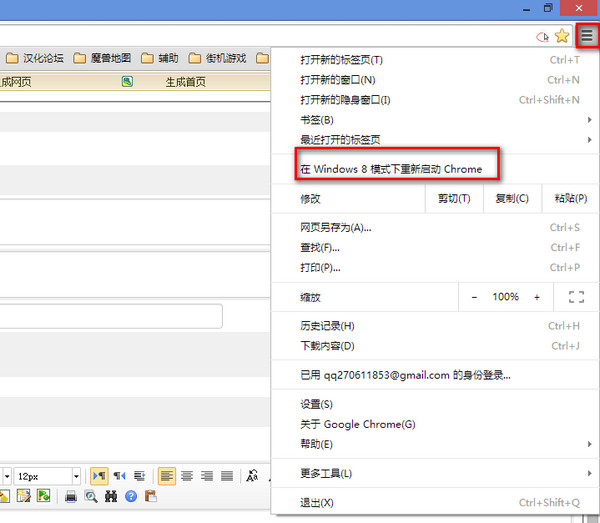600x523 pixels.
Task: Bookmark this page with the star icon
Action: pos(562,36)
